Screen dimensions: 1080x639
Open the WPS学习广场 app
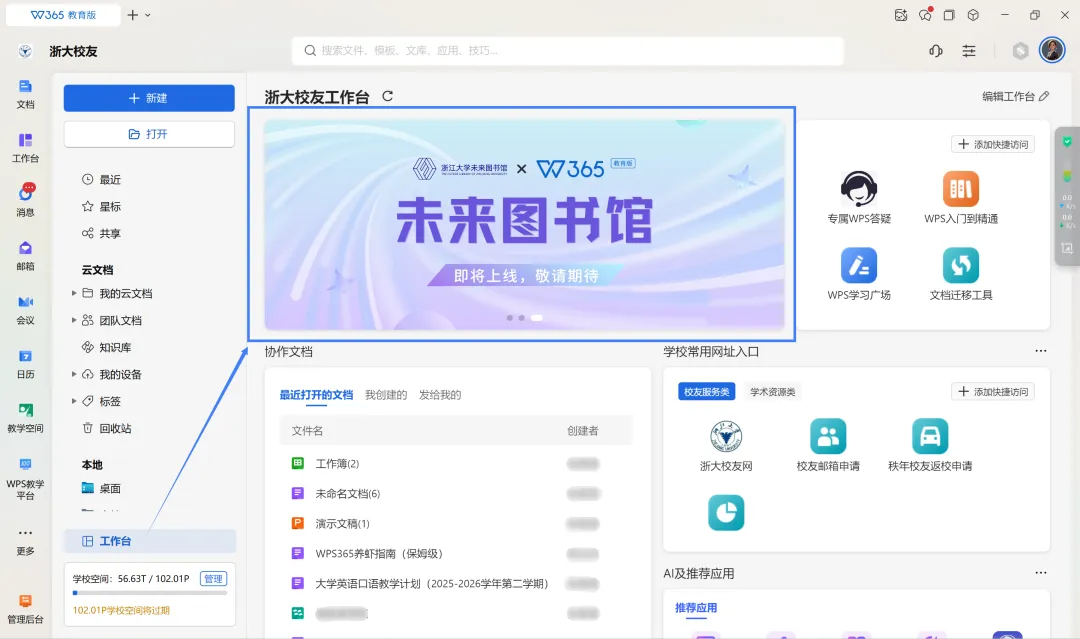tap(859, 274)
